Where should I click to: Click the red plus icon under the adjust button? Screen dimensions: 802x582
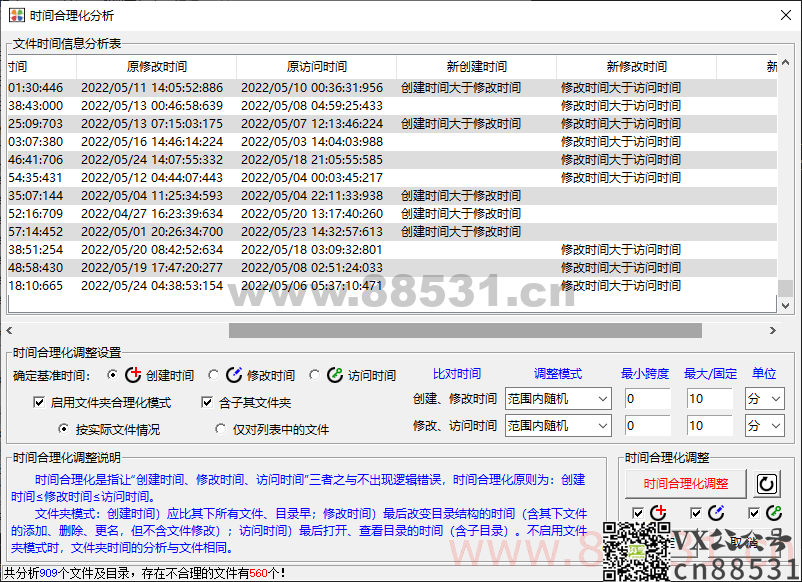(x=658, y=512)
